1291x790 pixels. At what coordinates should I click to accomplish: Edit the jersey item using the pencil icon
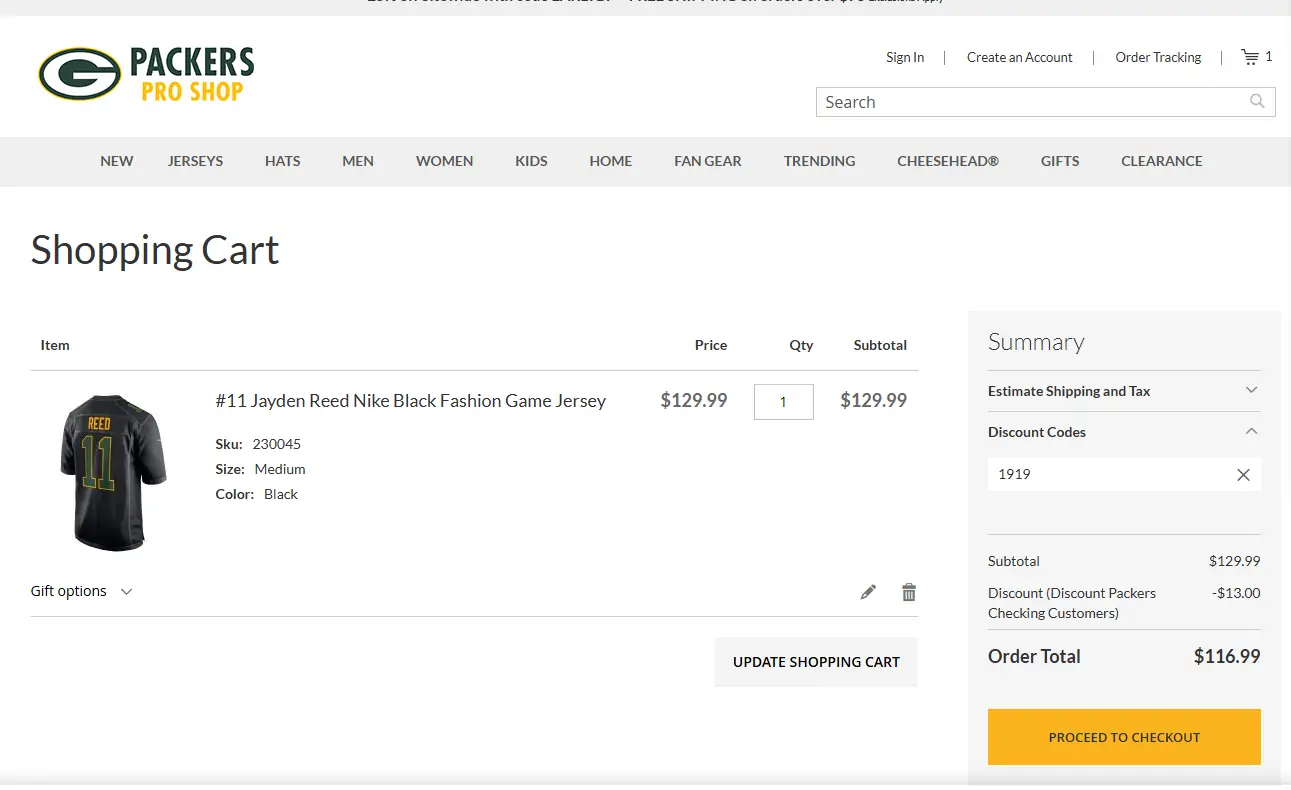pyautogui.click(x=868, y=591)
